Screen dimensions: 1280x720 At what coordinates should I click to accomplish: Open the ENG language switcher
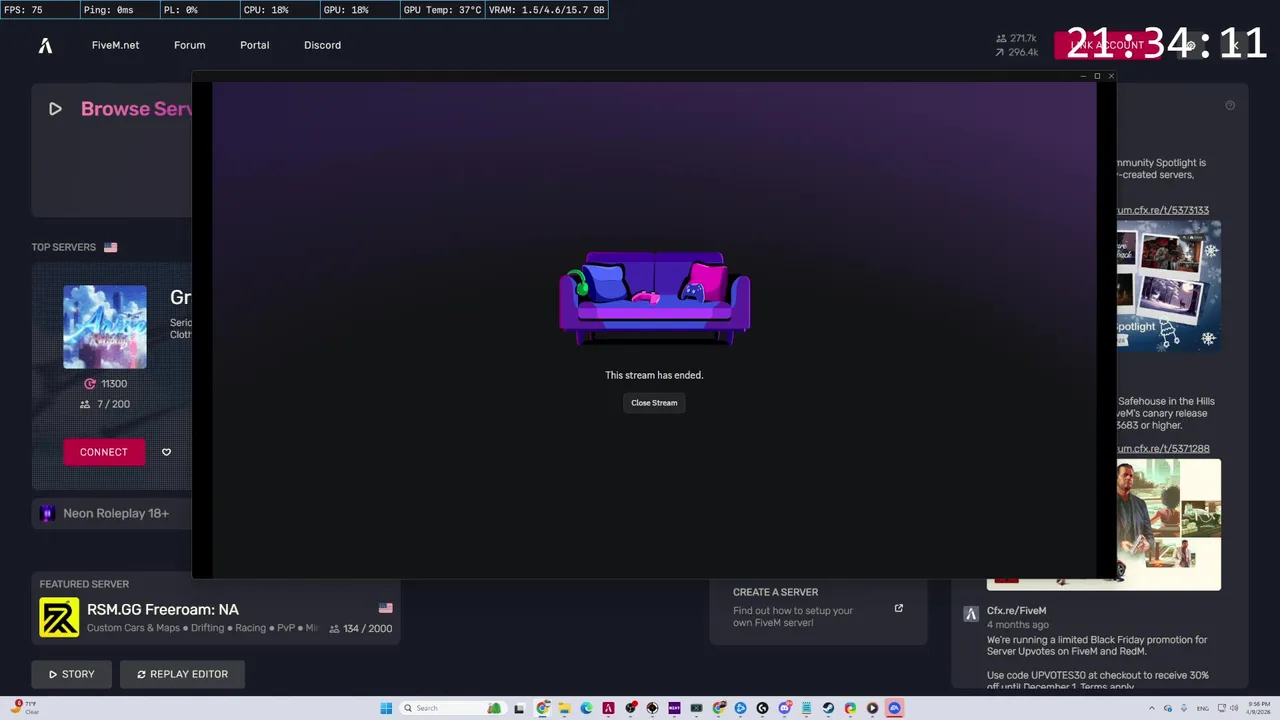point(1203,708)
